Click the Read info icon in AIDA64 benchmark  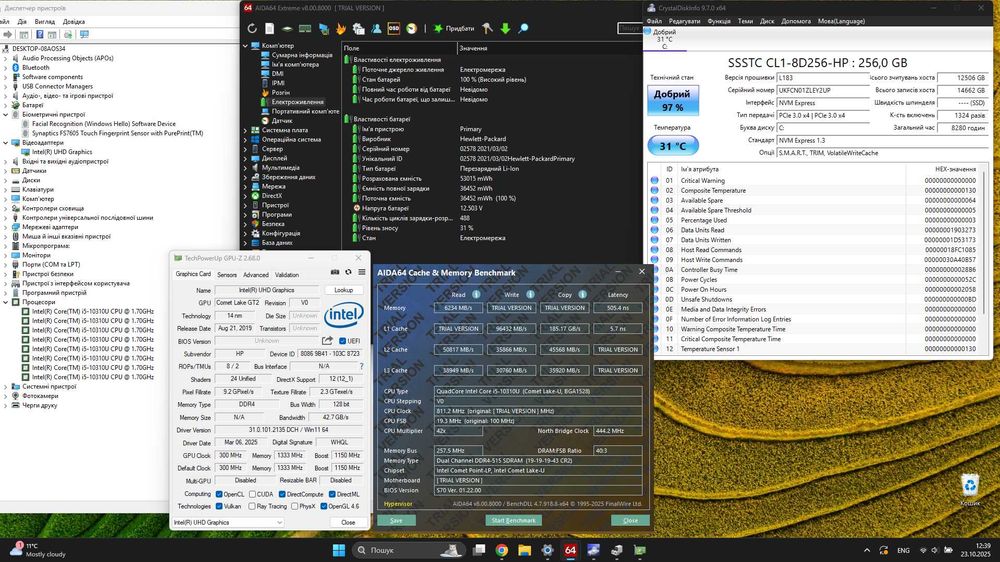(476, 294)
